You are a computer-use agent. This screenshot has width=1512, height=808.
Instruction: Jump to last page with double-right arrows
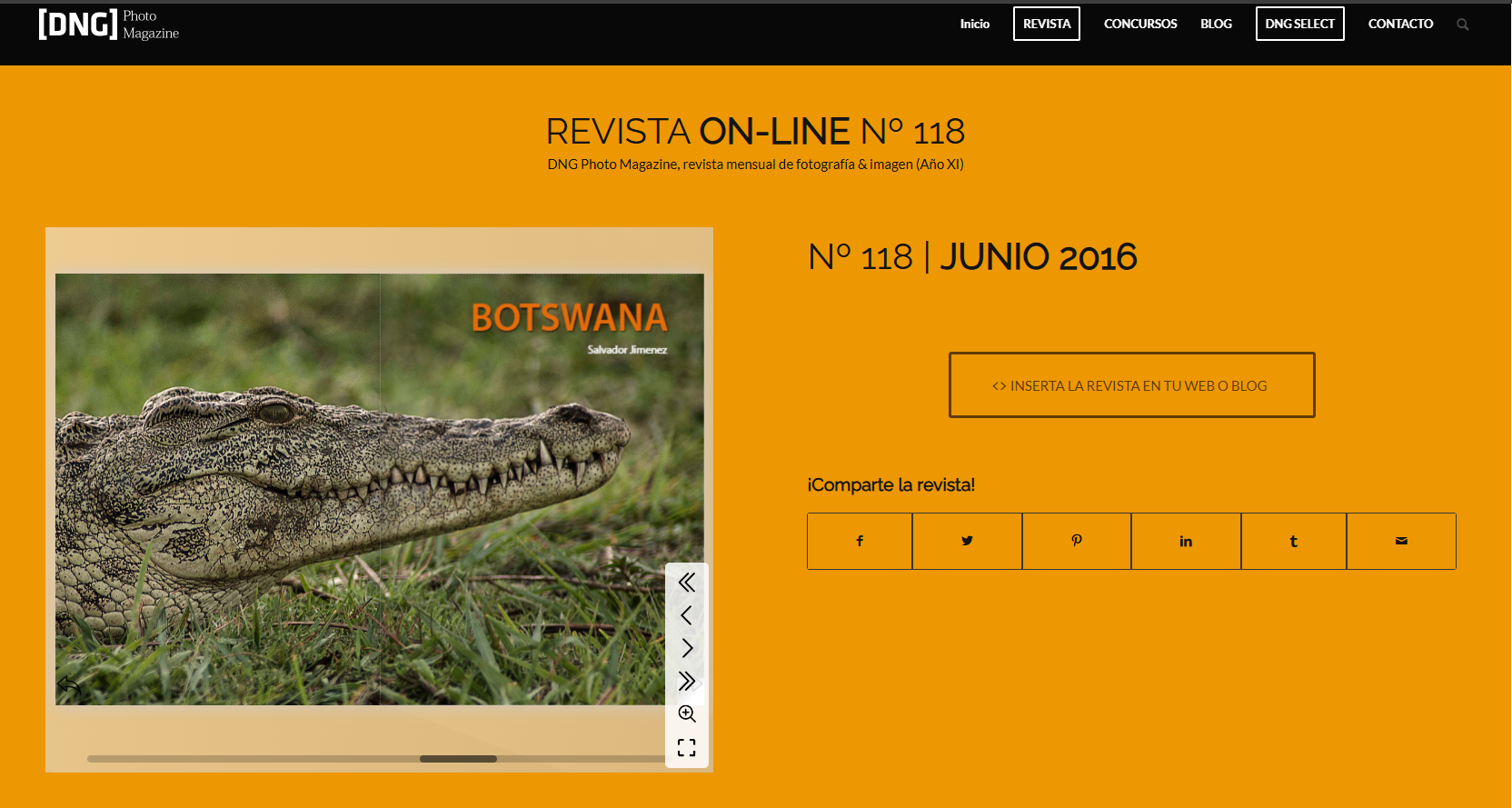coord(687,681)
